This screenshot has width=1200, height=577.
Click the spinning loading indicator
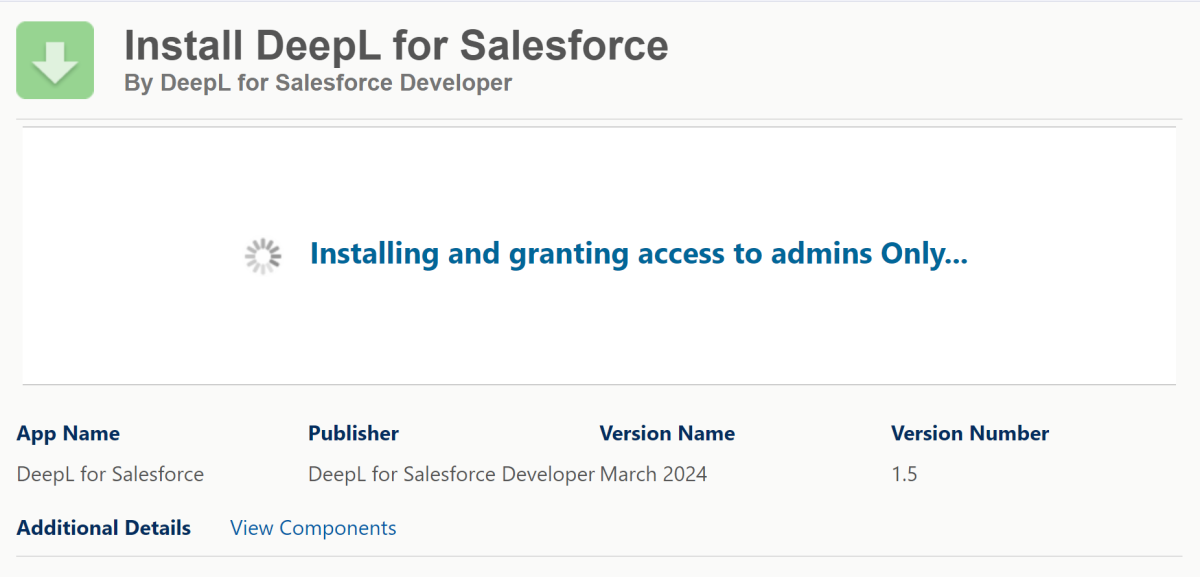click(263, 256)
